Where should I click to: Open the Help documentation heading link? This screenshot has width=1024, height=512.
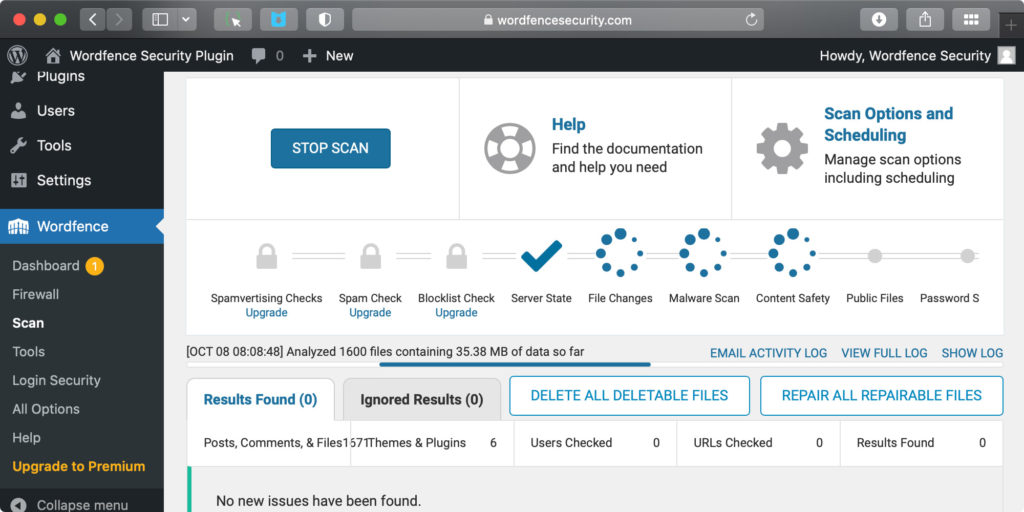(x=568, y=124)
